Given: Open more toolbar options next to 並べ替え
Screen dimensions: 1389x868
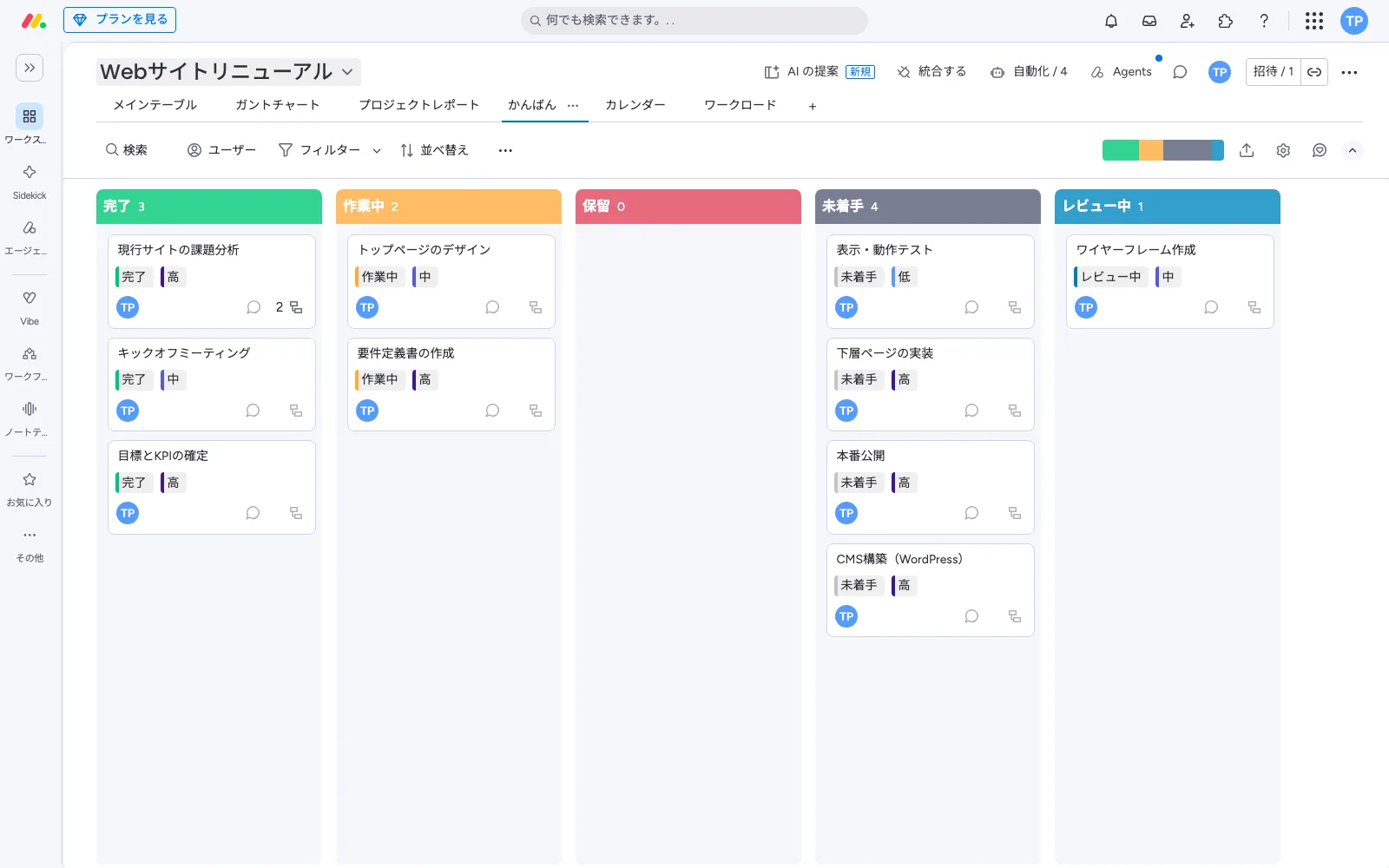Looking at the screenshot, I should 505,150.
